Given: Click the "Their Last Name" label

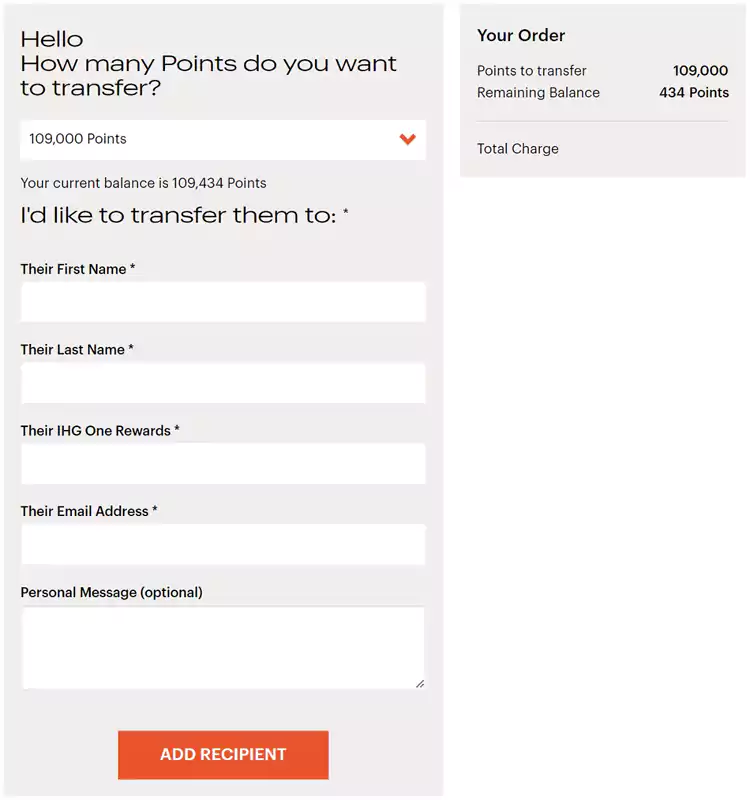Looking at the screenshot, I should (73, 350).
